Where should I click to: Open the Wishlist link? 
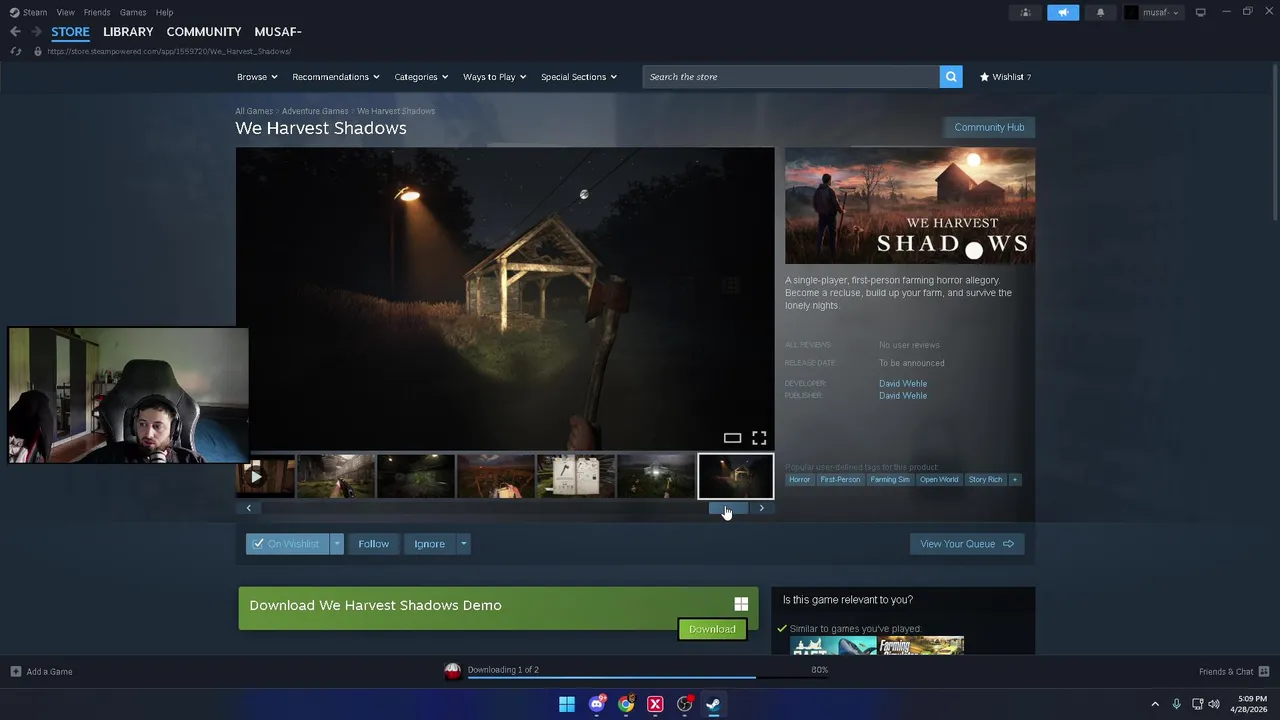pos(1005,77)
